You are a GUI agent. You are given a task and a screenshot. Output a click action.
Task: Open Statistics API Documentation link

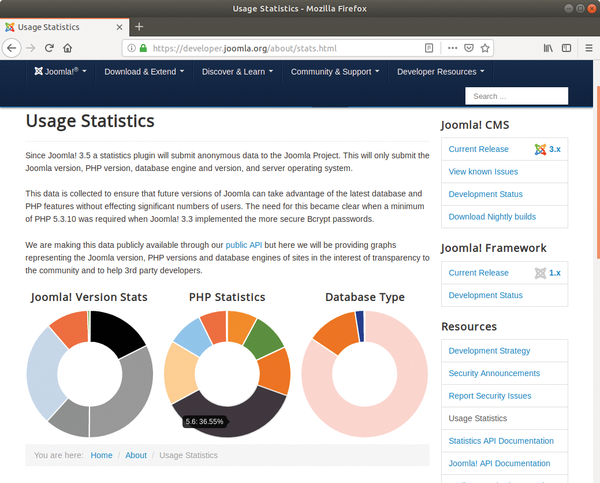click(501, 441)
